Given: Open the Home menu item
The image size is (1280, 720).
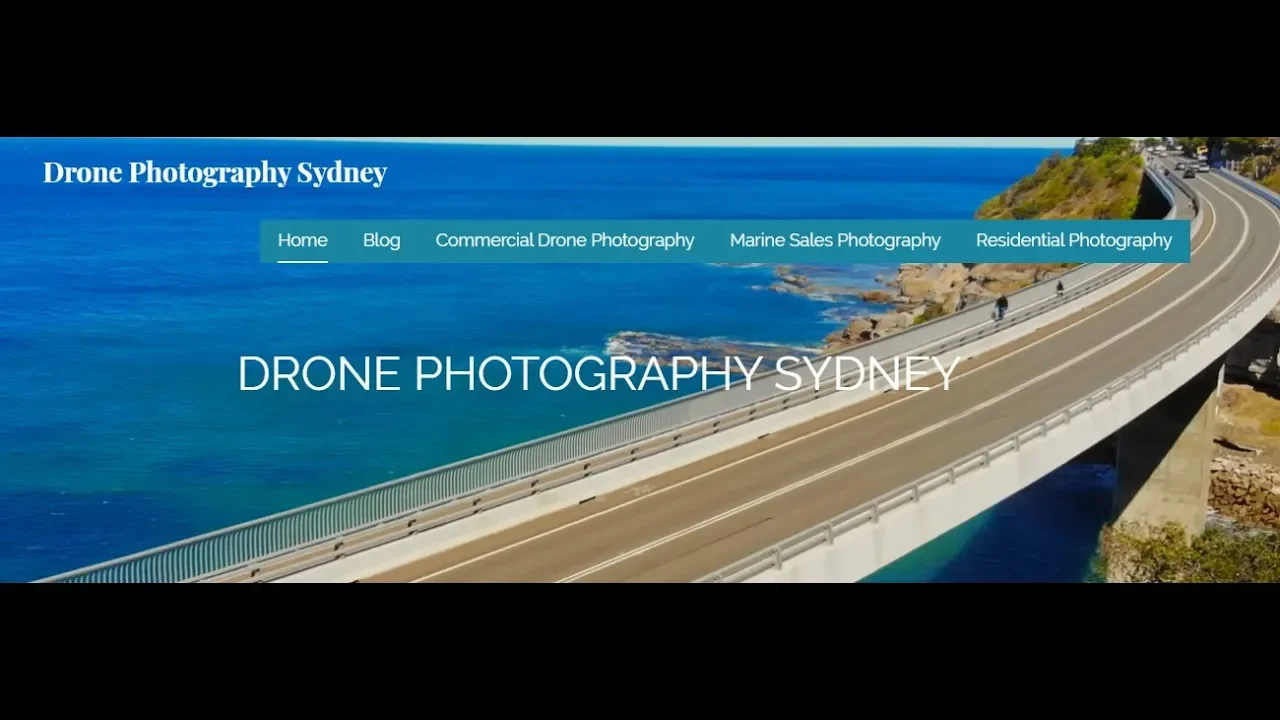Looking at the screenshot, I should pos(302,240).
